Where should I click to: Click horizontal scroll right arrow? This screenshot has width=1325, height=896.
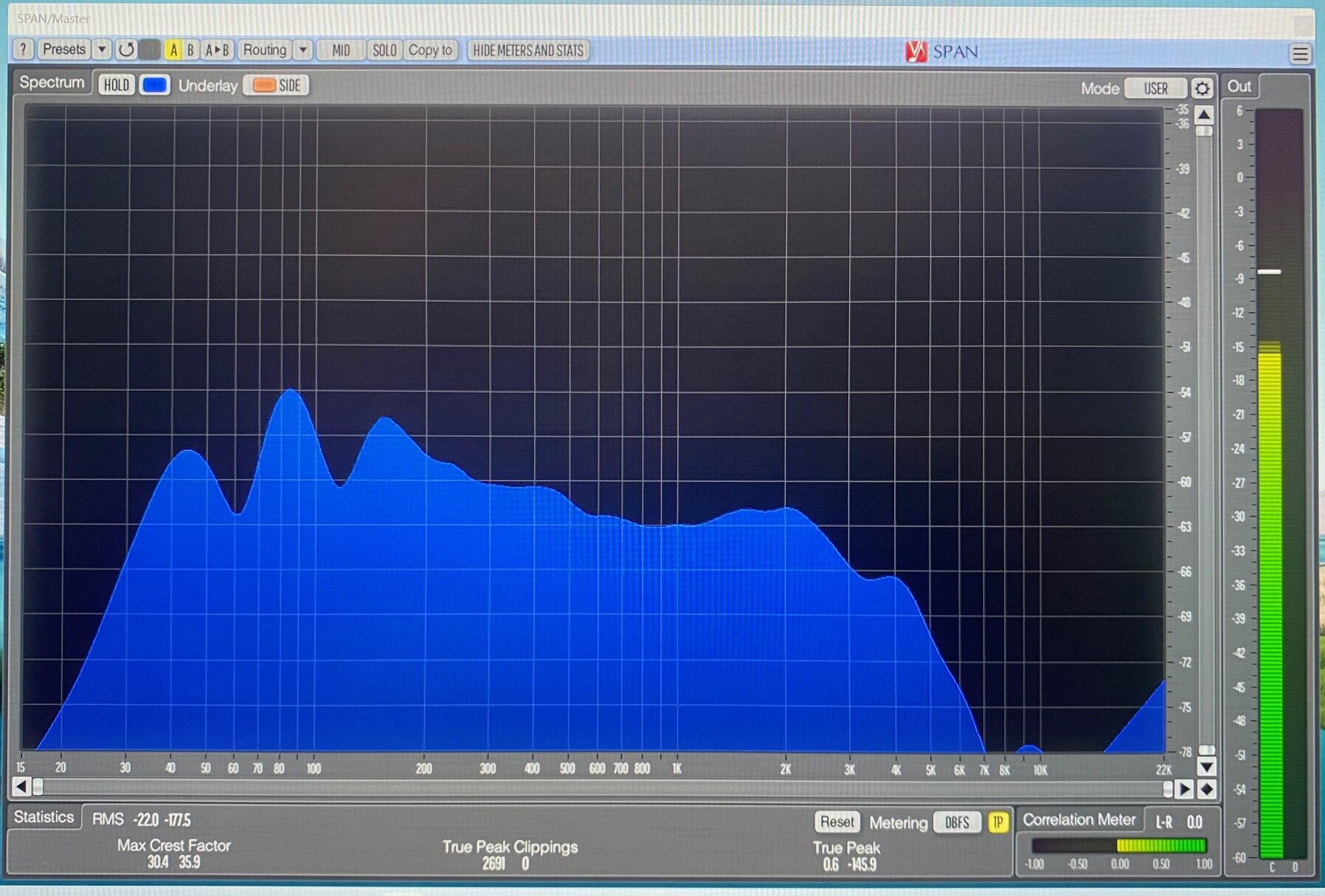click(x=1184, y=789)
